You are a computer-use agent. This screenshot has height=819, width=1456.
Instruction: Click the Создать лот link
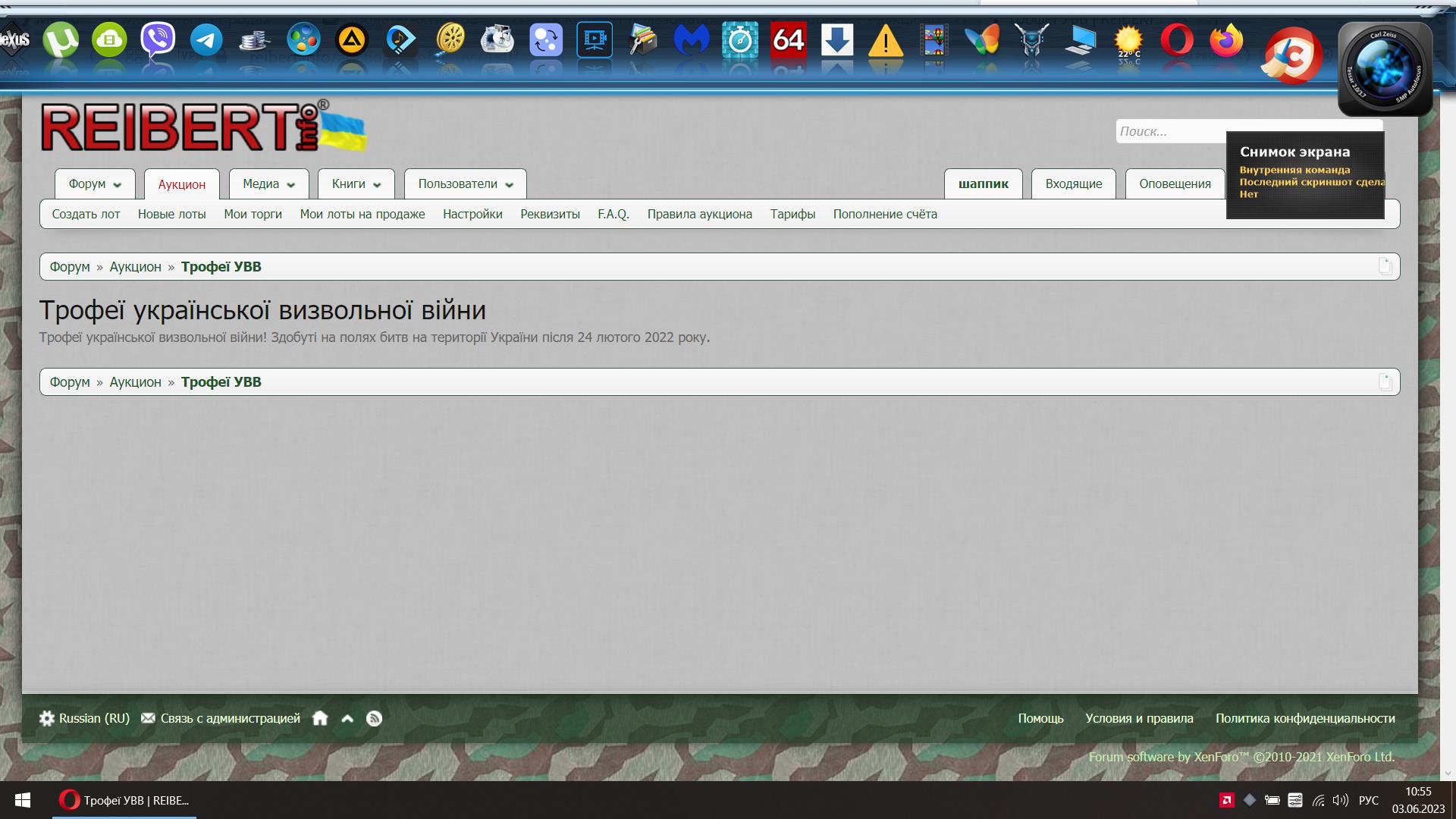pos(86,214)
